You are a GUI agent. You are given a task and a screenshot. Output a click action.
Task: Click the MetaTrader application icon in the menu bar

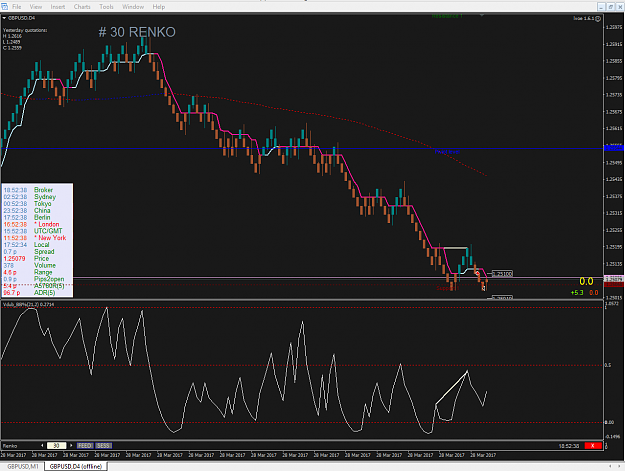tap(4, 6)
